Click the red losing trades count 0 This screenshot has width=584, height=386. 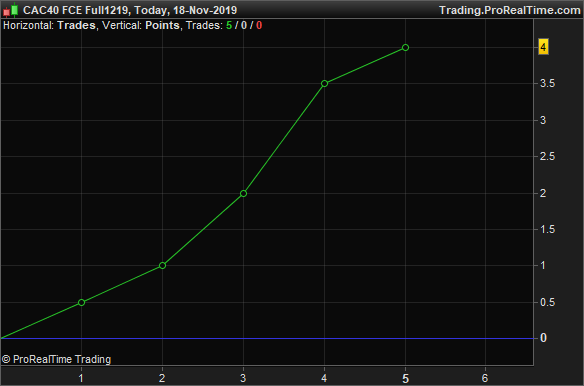tap(259, 25)
